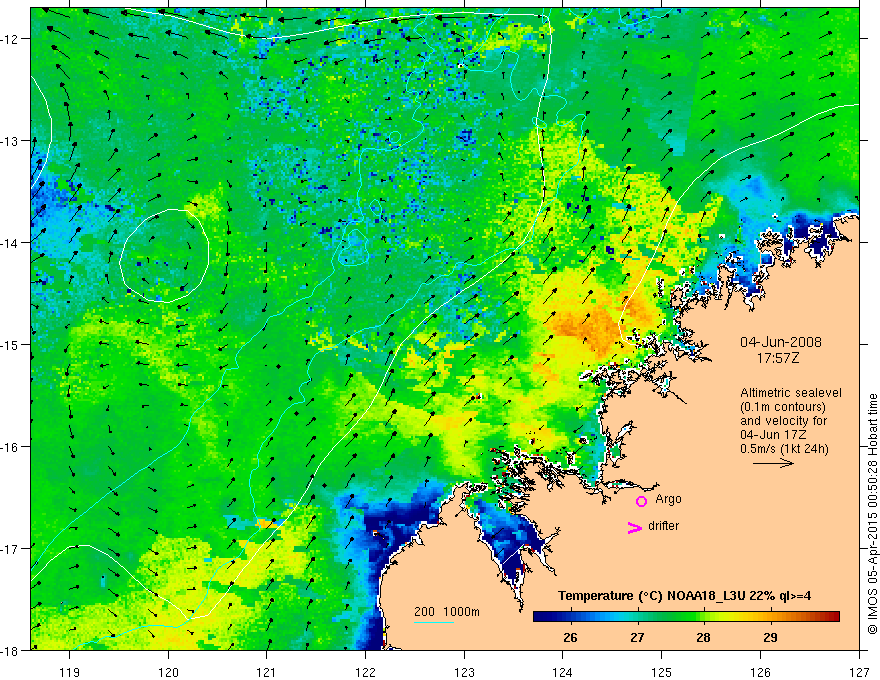Image resolution: width=880 pixels, height=680 pixels.
Task: Click the Argo legend text label
Action: coord(668,499)
